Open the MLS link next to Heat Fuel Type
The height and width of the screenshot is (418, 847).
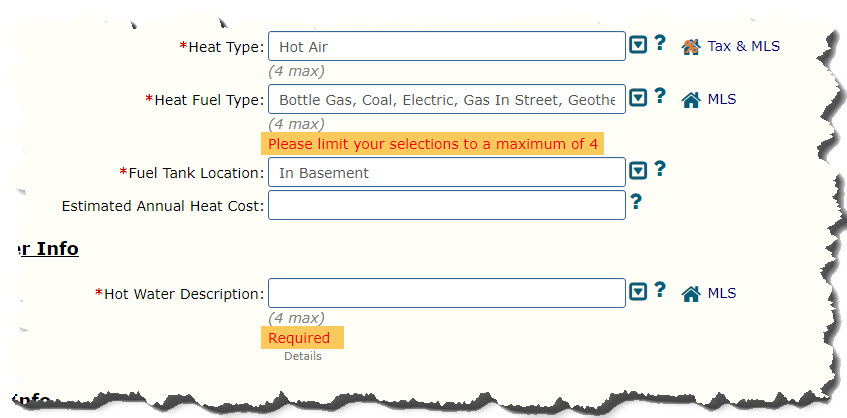click(x=722, y=99)
